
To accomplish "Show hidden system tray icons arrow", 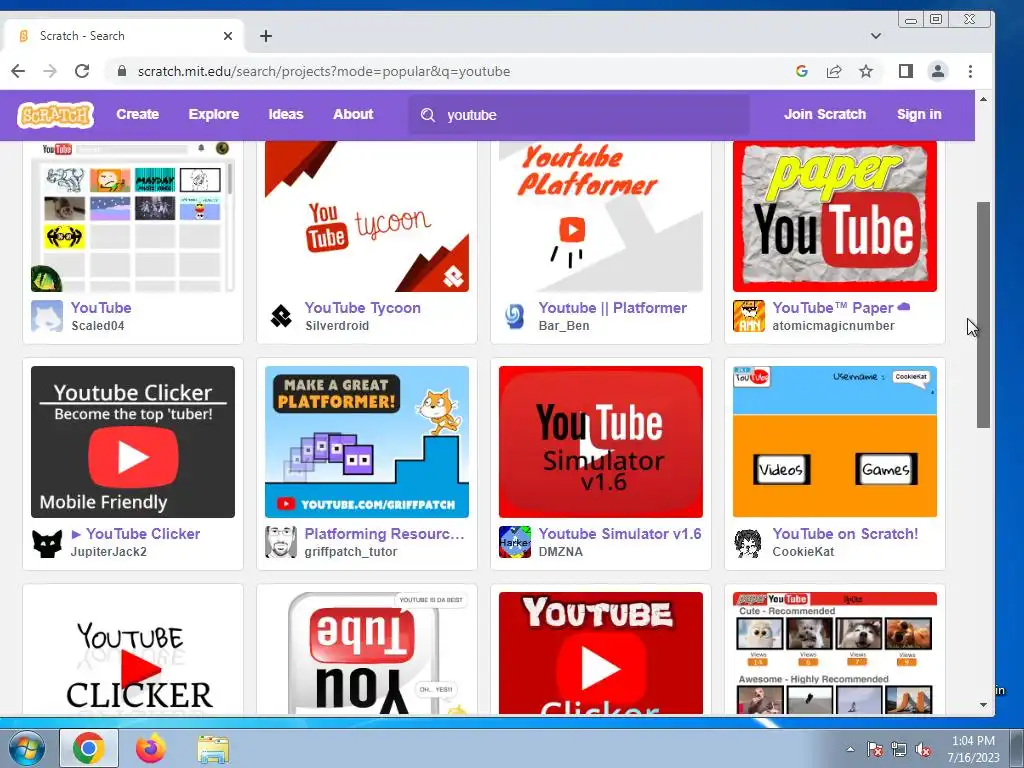I will [x=850, y=749].
